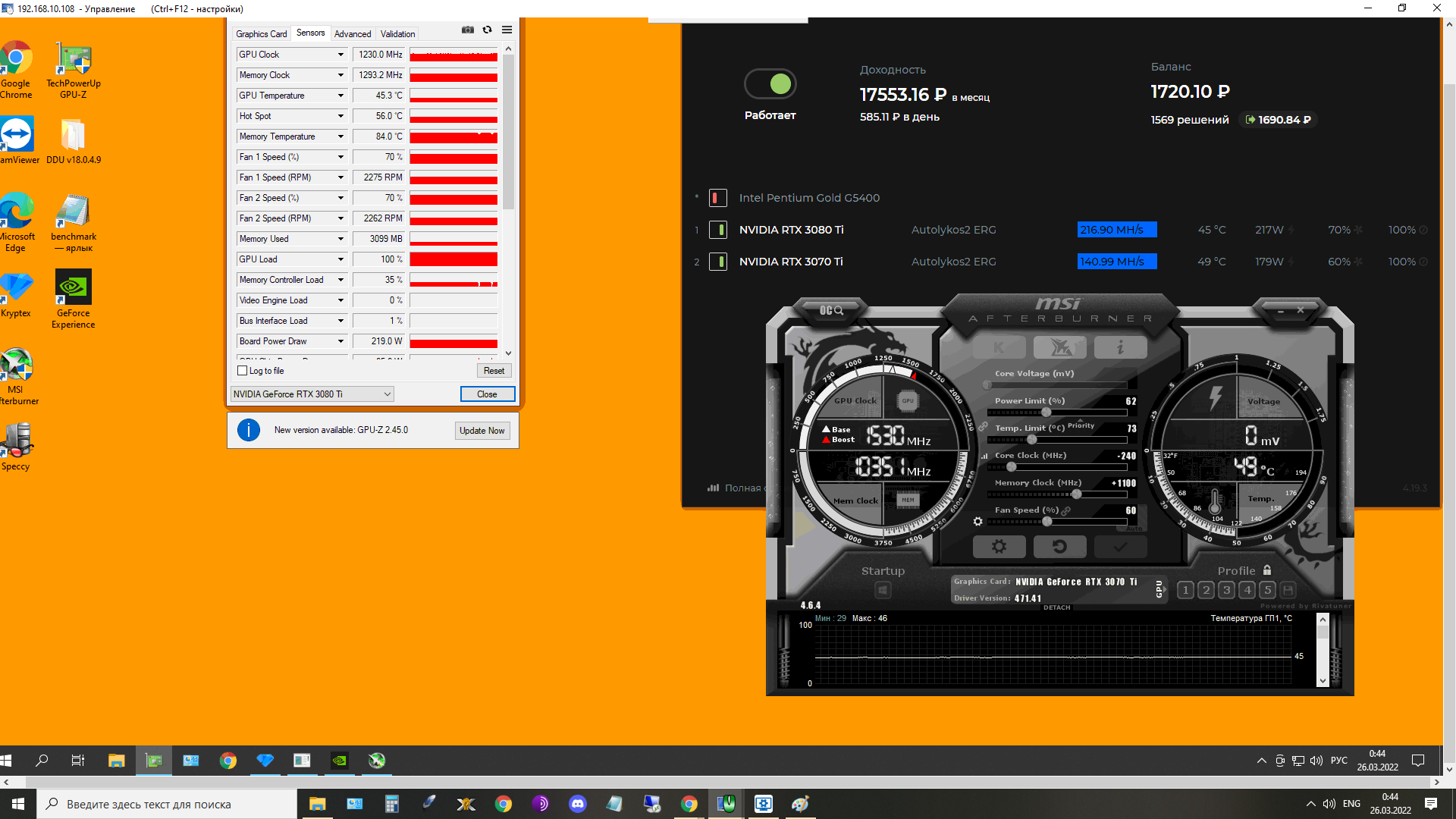Screen dimensions: 1456x819
Task: Expand the Memory Temperature sensor dropdown
Action: tap(340, 136)
